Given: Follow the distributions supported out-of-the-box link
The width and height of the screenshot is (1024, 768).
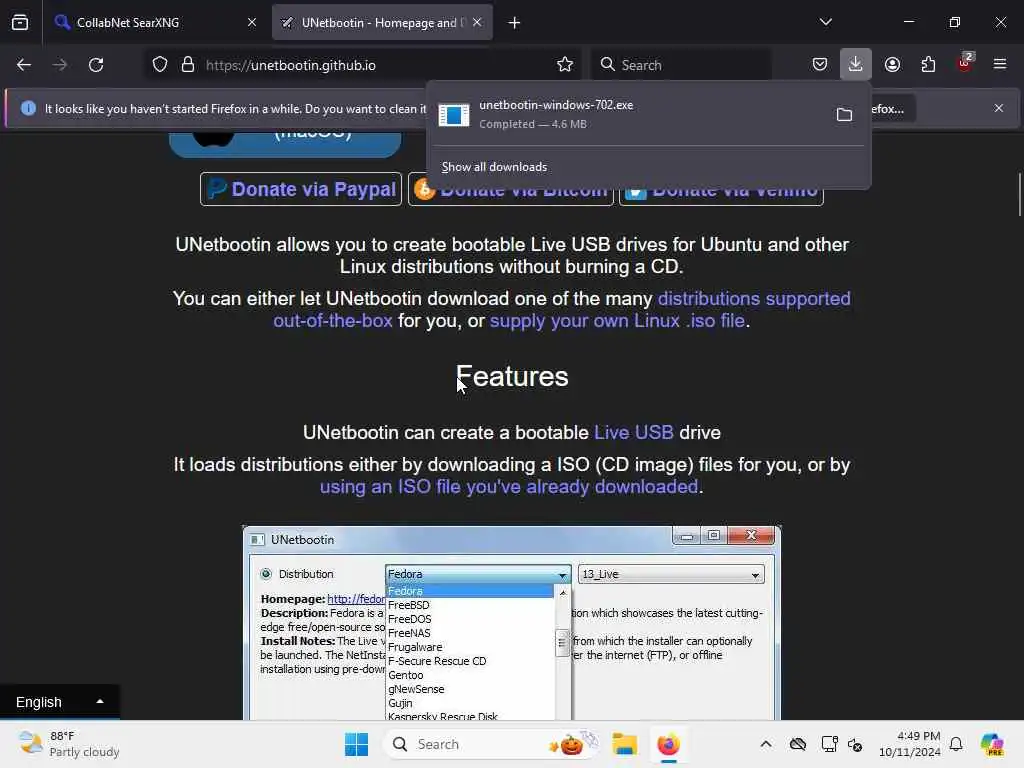Looking at the screenshot, I should [x=562, y=310].
